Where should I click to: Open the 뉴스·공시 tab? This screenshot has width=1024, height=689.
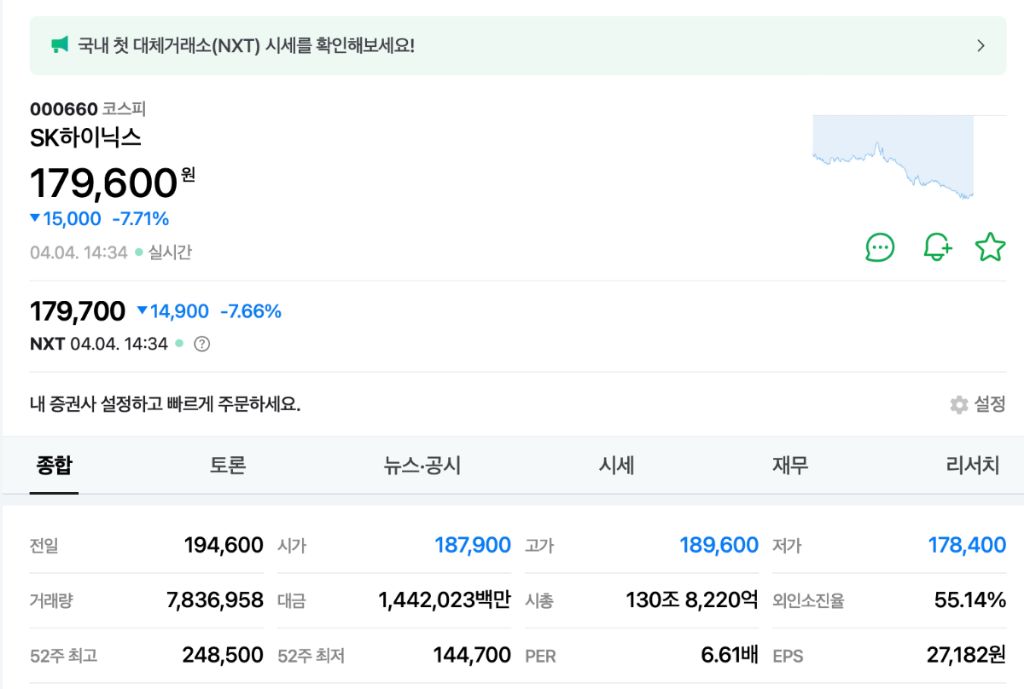(x=422, y=465)
